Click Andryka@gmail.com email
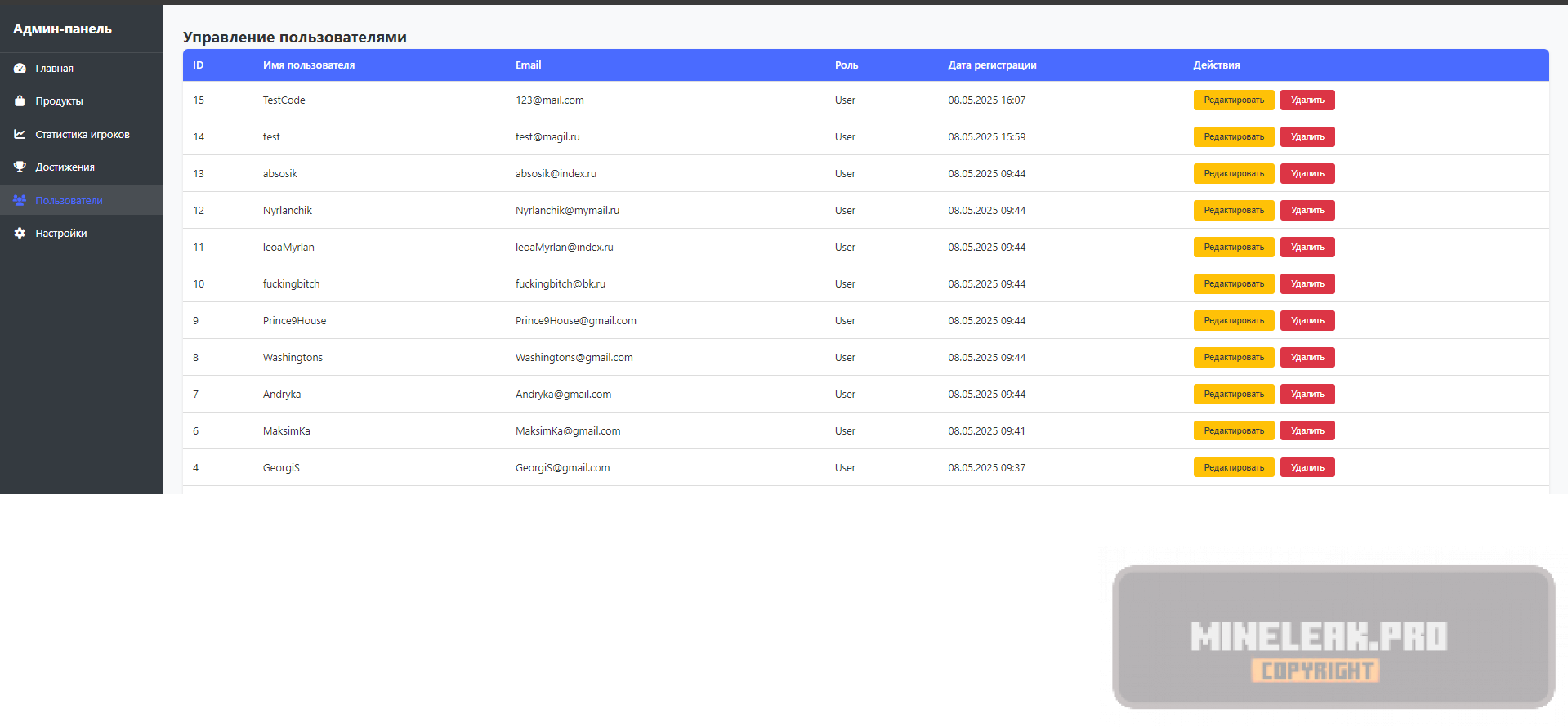Screen dimensions: 1568x727 coord(563,395)
